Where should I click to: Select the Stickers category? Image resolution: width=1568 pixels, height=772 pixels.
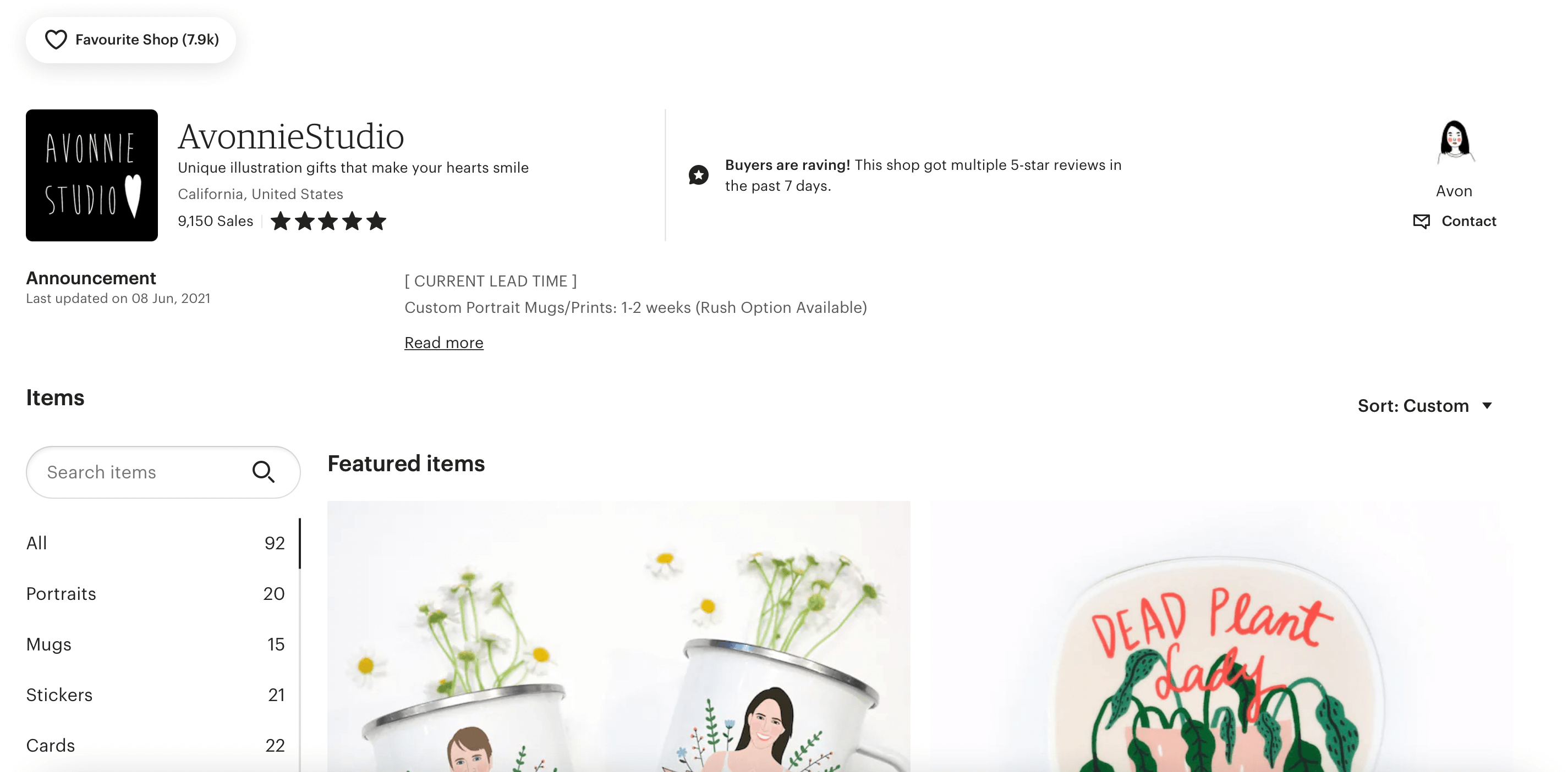point(156,694)
